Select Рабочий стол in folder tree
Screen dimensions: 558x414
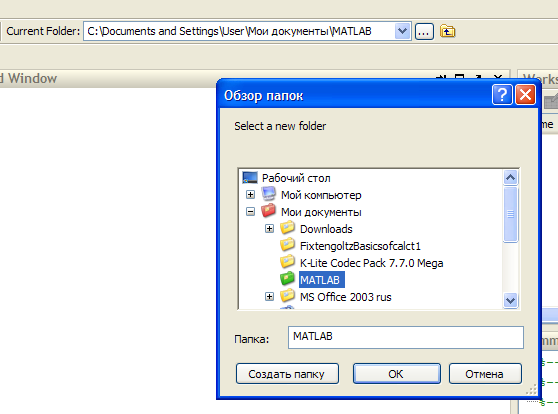pos(296,178)
